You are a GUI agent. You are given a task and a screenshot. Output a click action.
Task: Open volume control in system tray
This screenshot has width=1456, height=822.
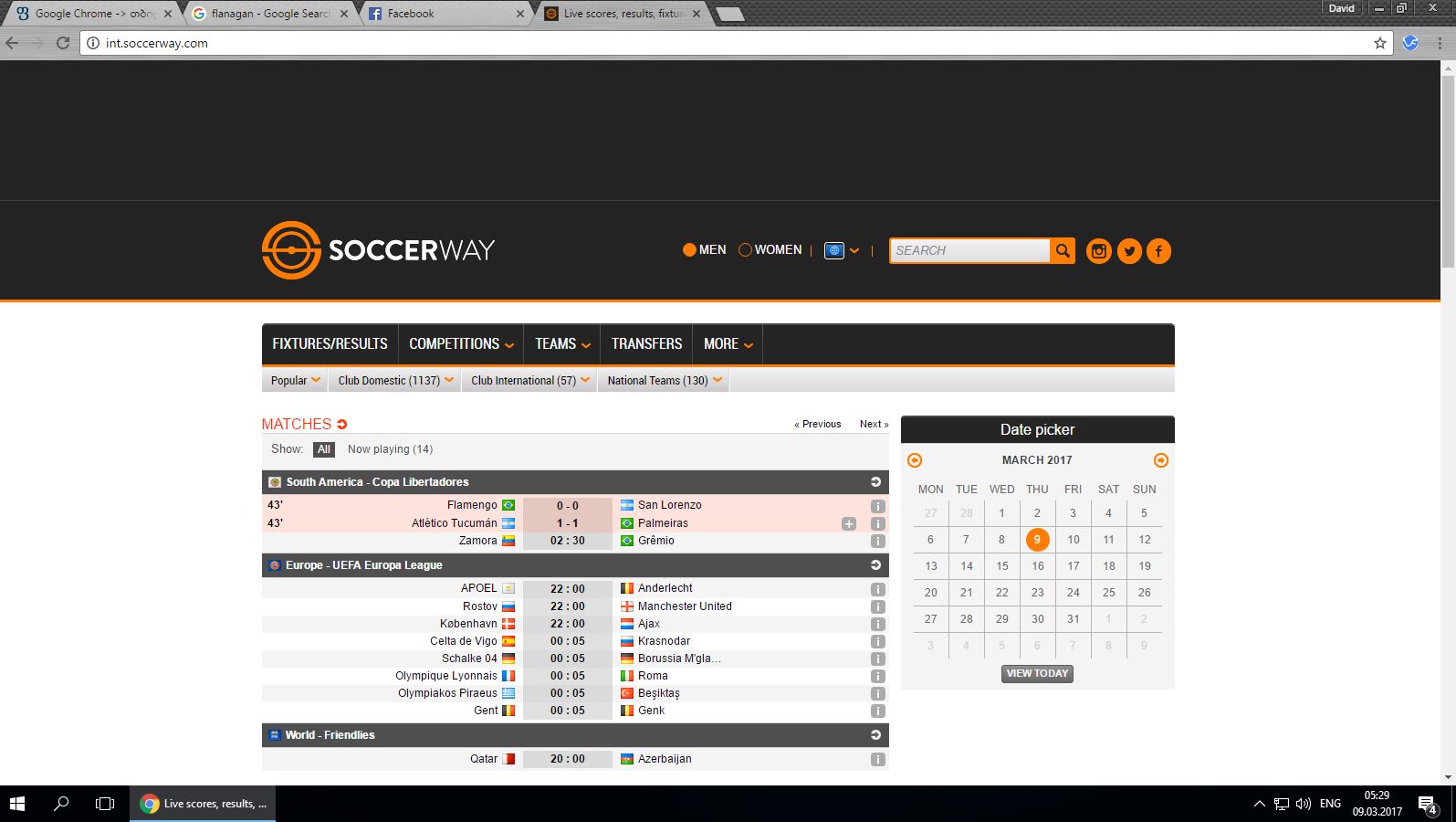coord(1304,804)
